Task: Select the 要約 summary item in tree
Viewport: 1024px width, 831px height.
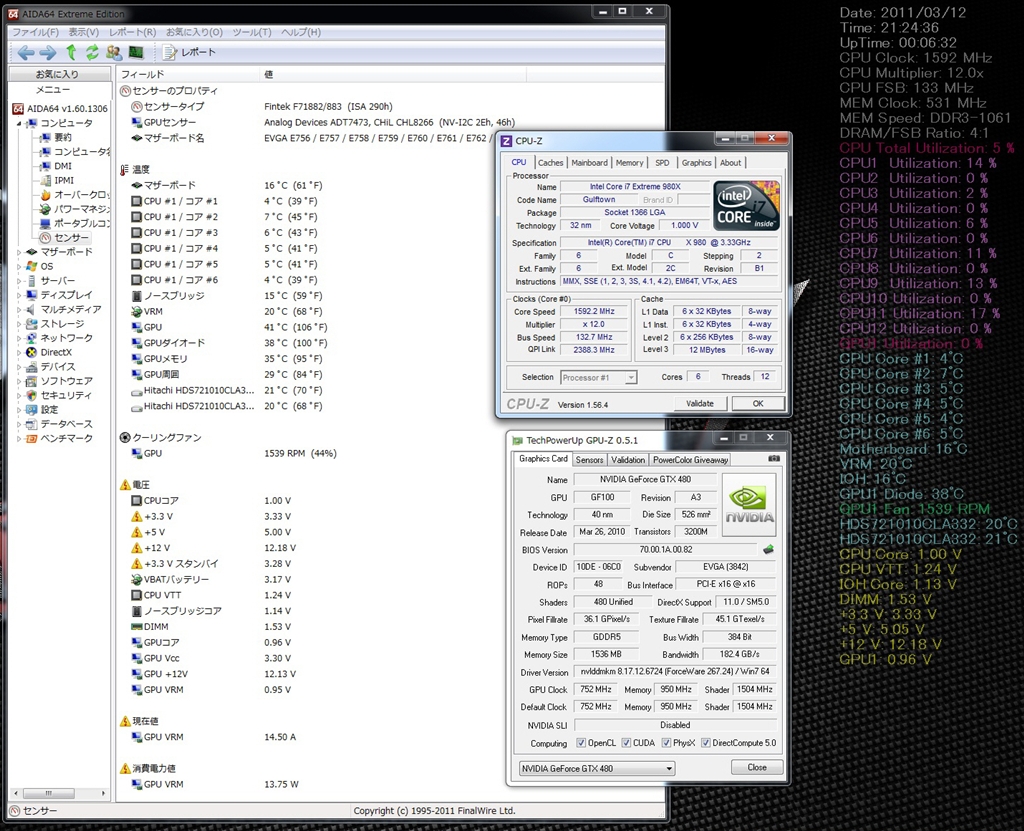Action: point(63,137)
